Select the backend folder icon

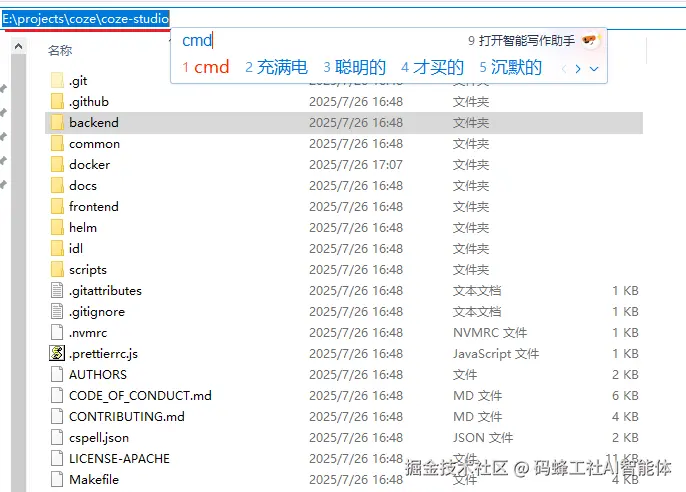point(57,122)
